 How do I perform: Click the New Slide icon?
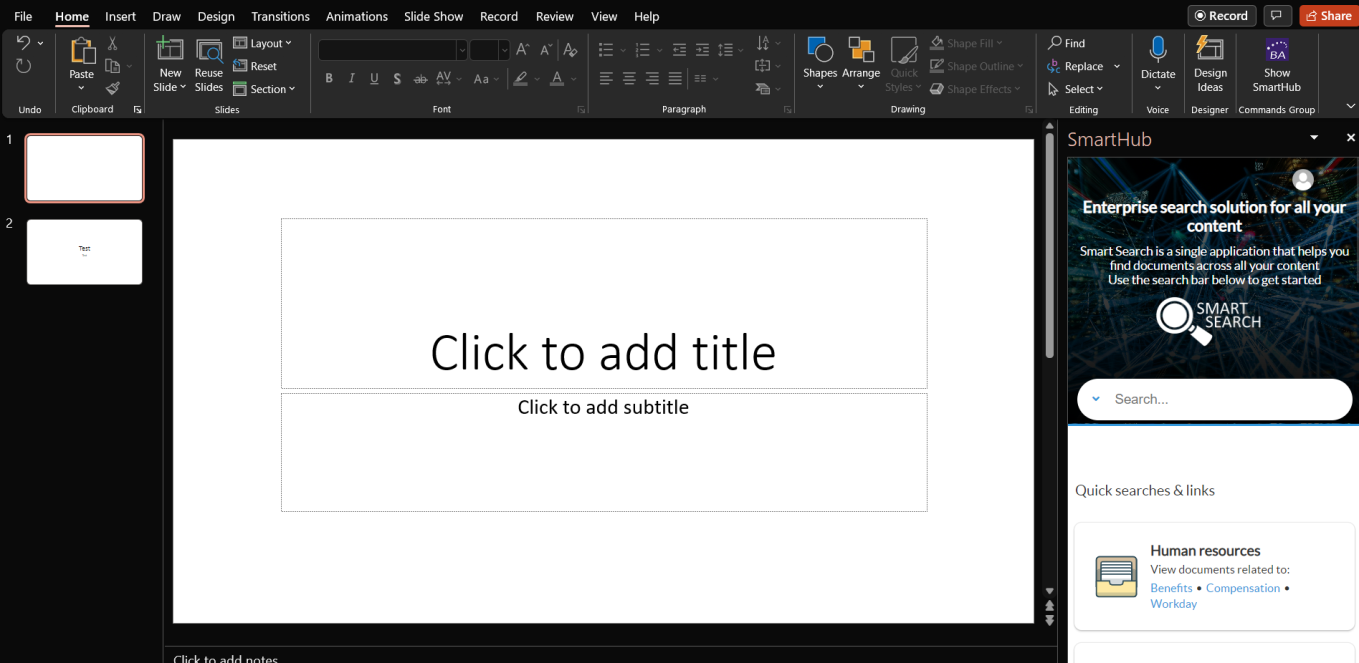click(170, 51)
